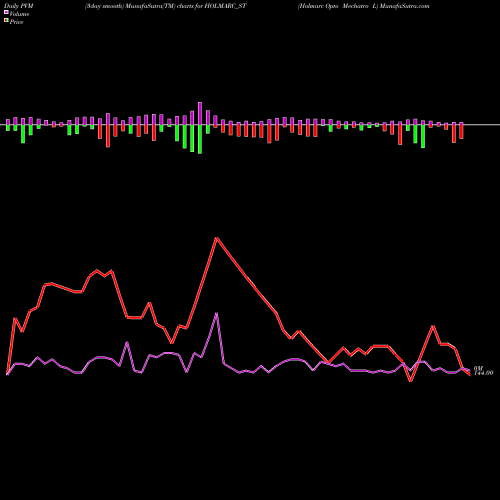Click the Holmarc Opto Mechatro MunafaSutra.com text

364,6
